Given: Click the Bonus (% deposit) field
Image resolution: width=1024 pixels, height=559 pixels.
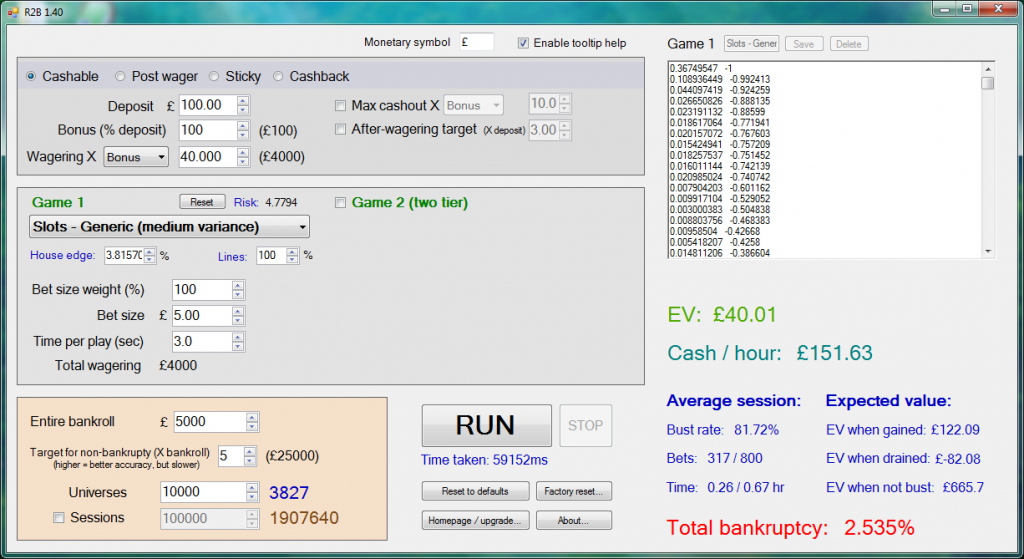Looking at the screenshot, I should [x=208, y=130].
